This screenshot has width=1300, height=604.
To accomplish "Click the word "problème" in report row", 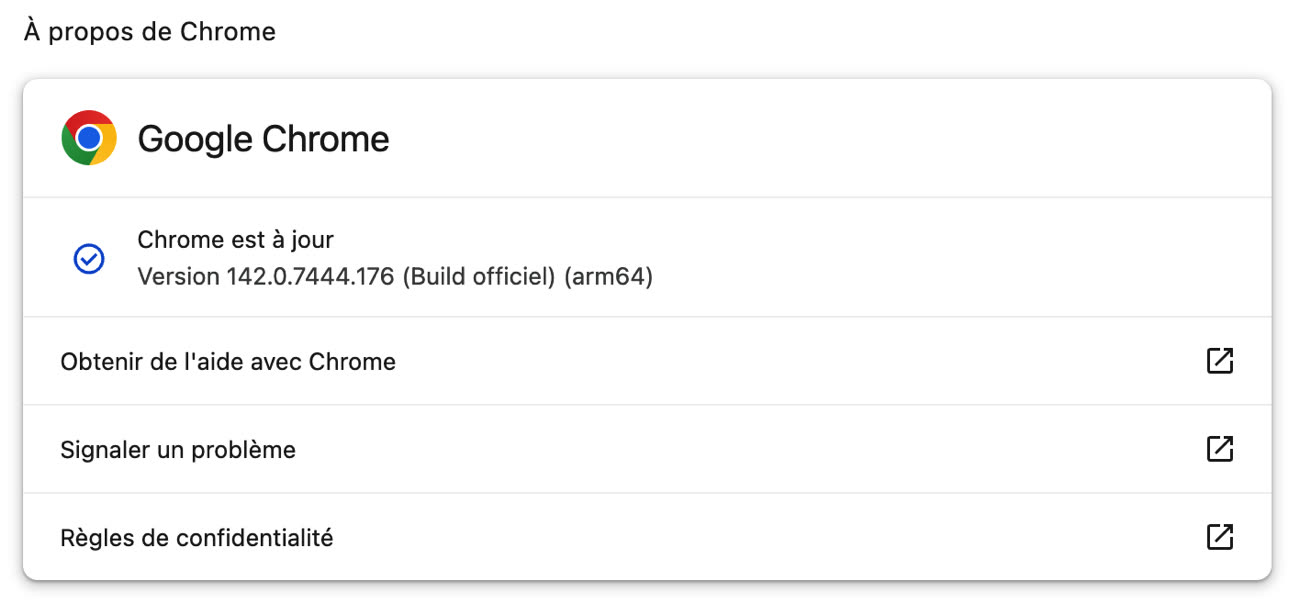I will (x=250, y=450).
